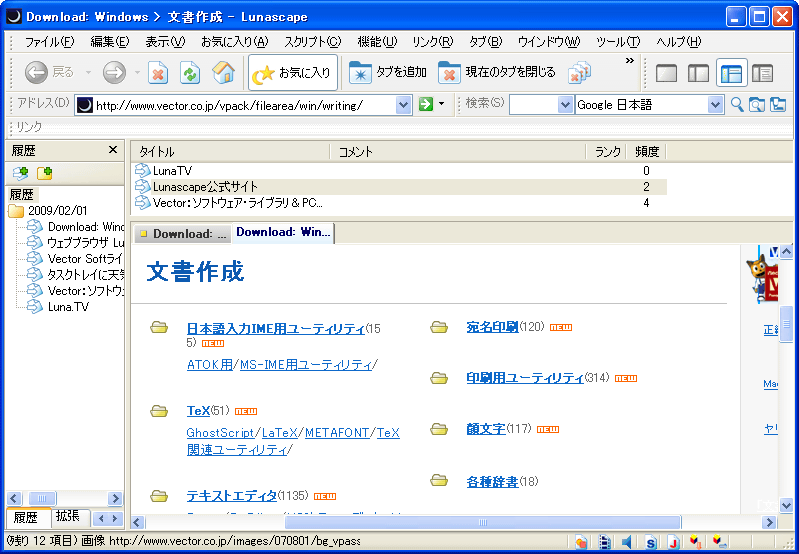Open the 宛名印刷 link
The width and height of the screenshot is (799, 554).
[492, 327]
